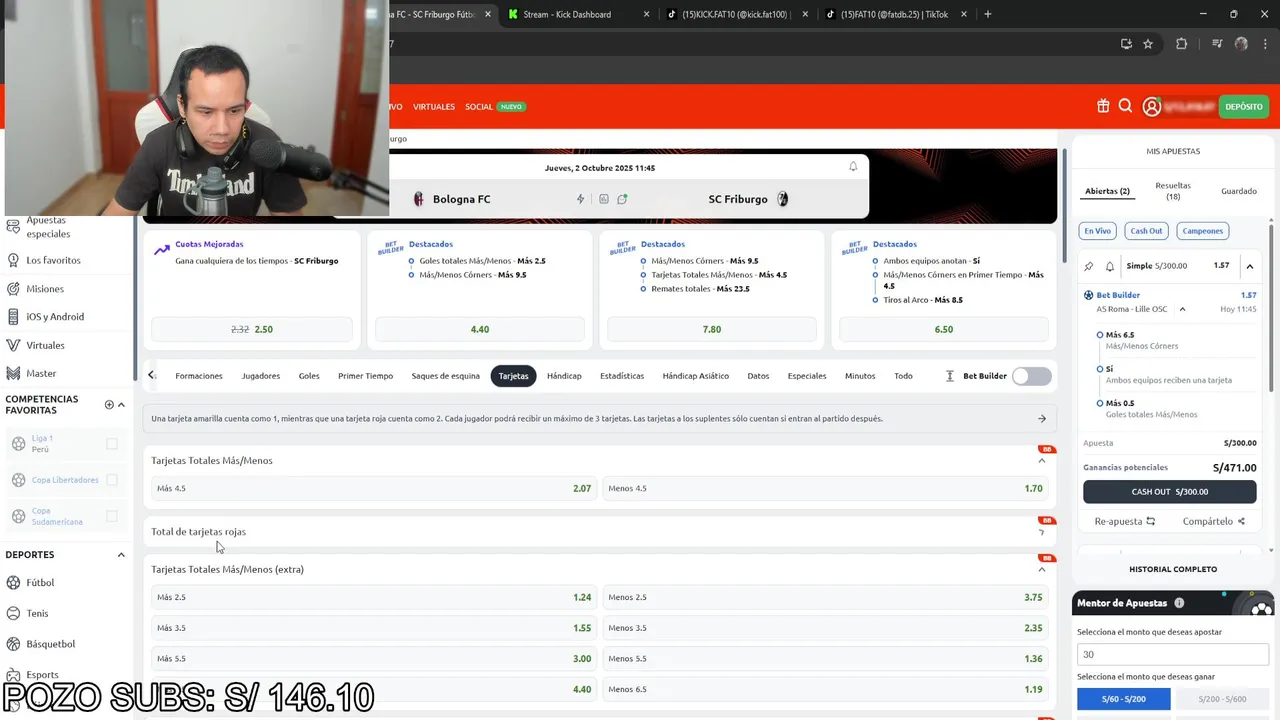Viewport: 1280px width, 720px height.
Task: Switch to Goles tab
Action: pyautogui.click(x=309, y=376)
